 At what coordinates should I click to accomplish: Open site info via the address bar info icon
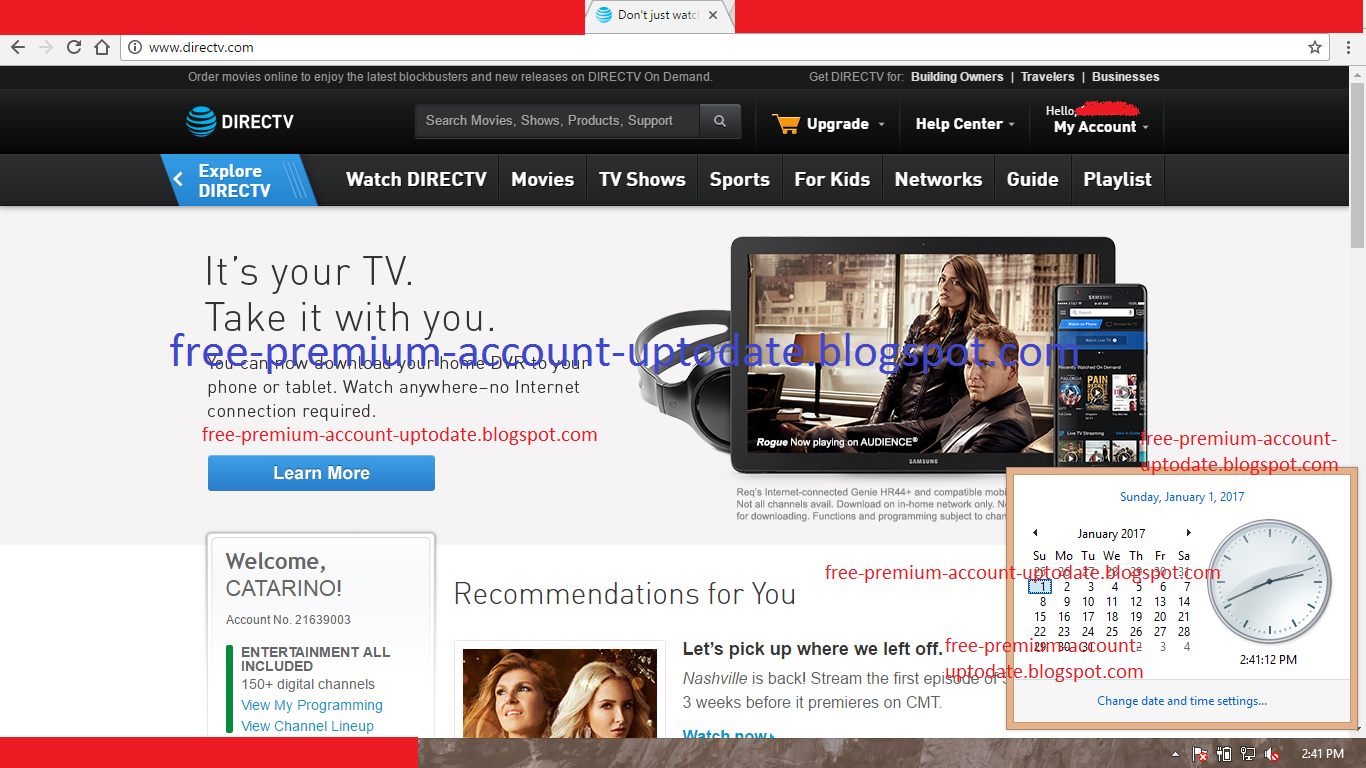tap(133, 47)
